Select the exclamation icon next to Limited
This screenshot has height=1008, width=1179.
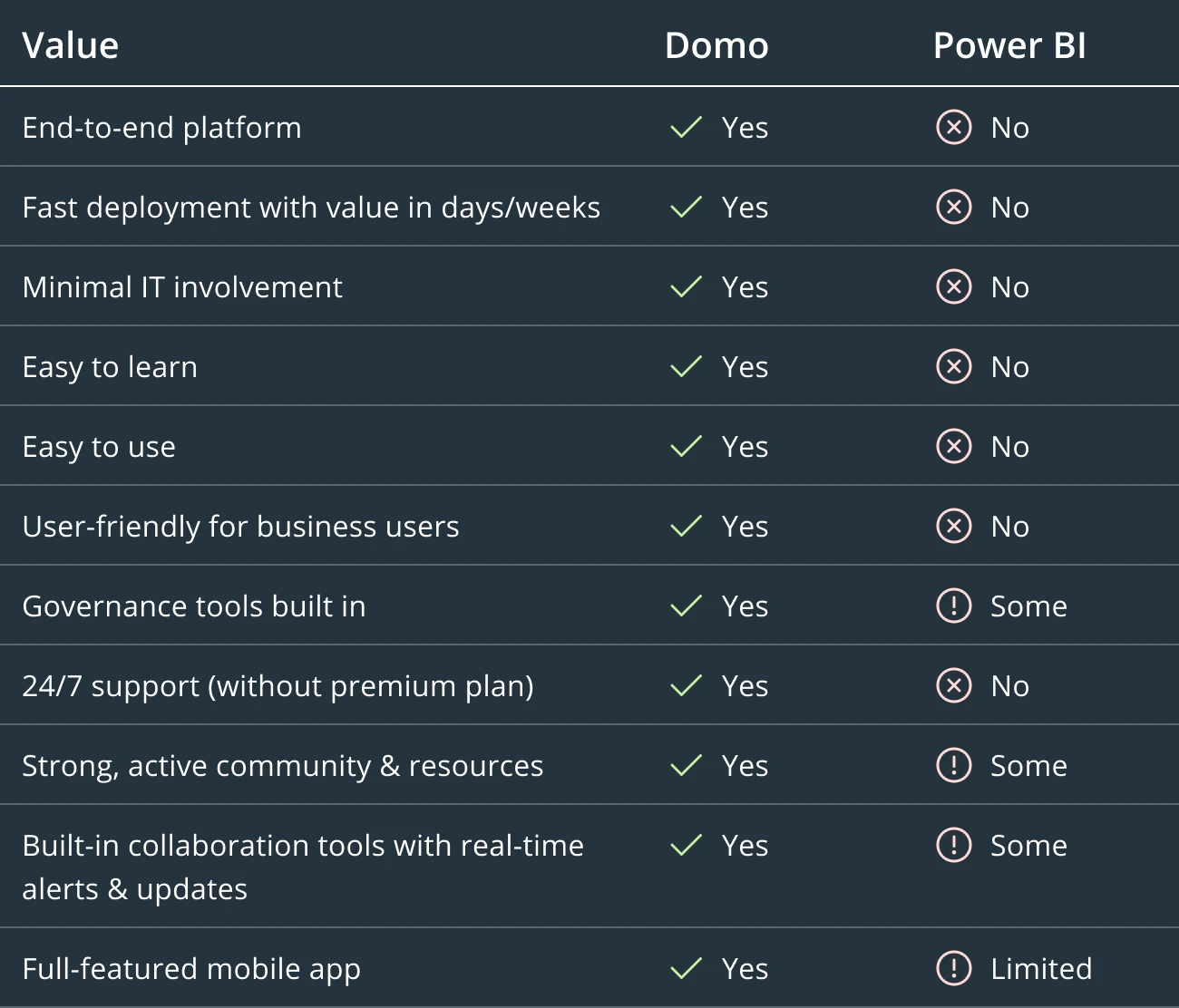click(x=953, y=968)
